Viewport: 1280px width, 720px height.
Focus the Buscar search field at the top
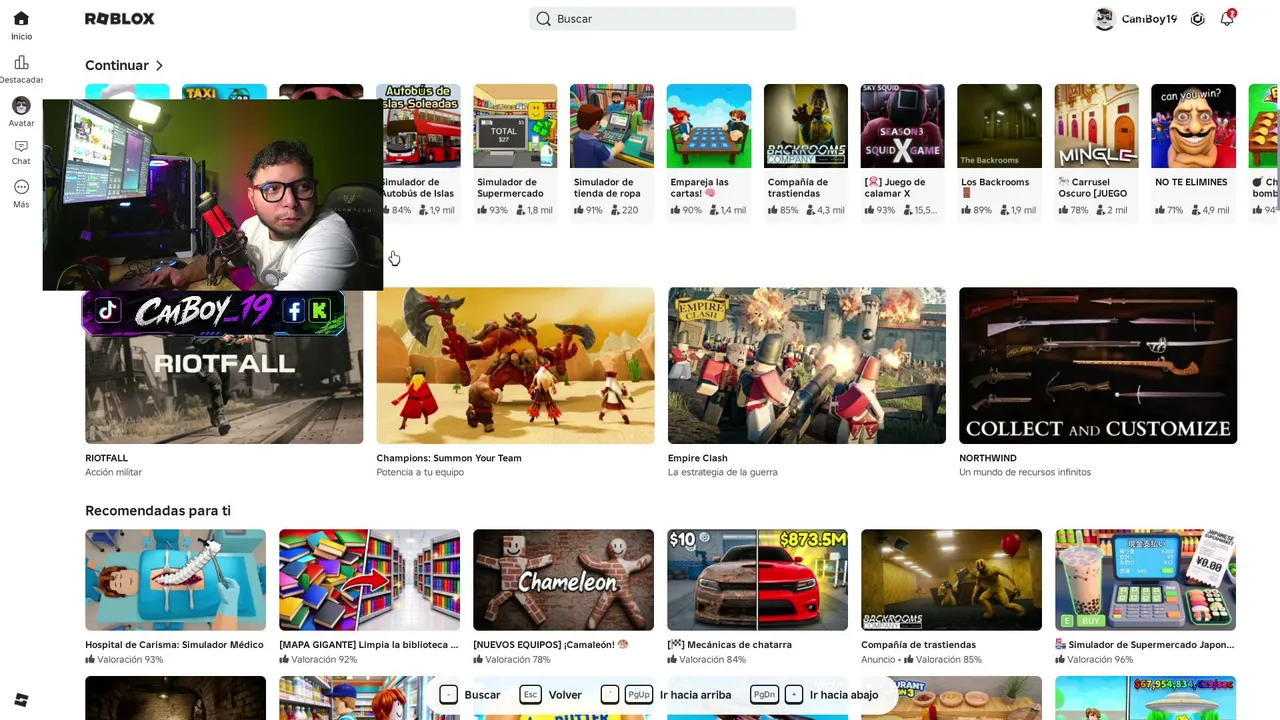[x=662, y=19]
